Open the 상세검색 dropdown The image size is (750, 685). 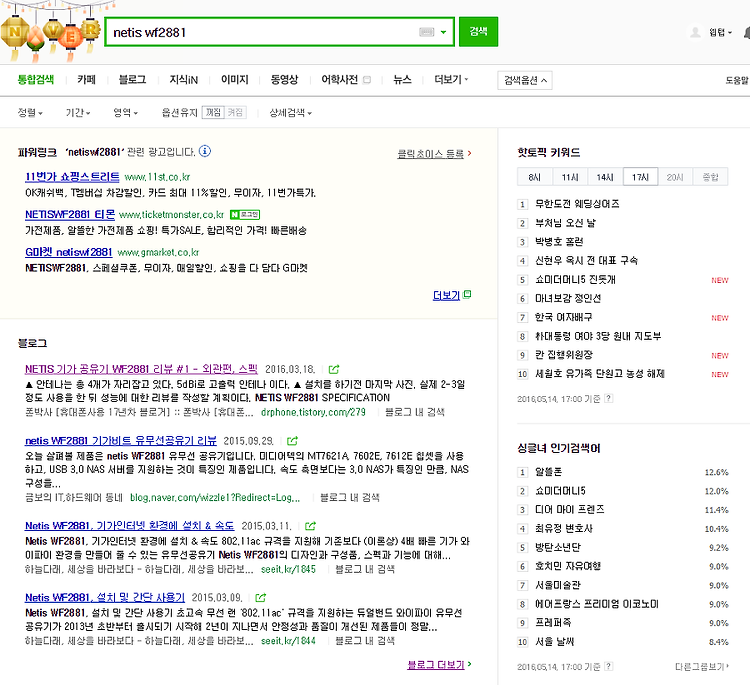point(290,113)
